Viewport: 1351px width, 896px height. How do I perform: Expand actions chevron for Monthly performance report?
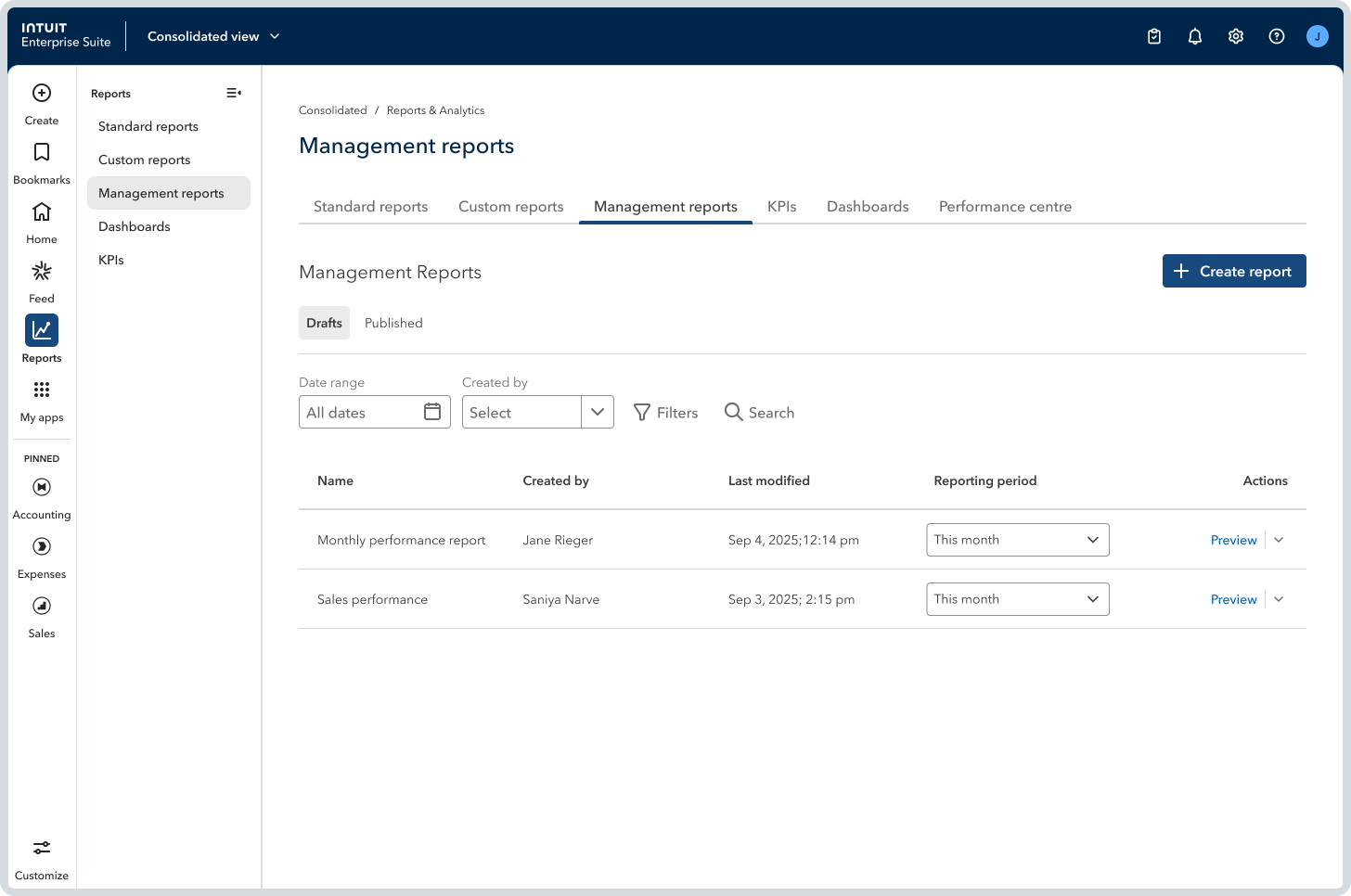1279,540
